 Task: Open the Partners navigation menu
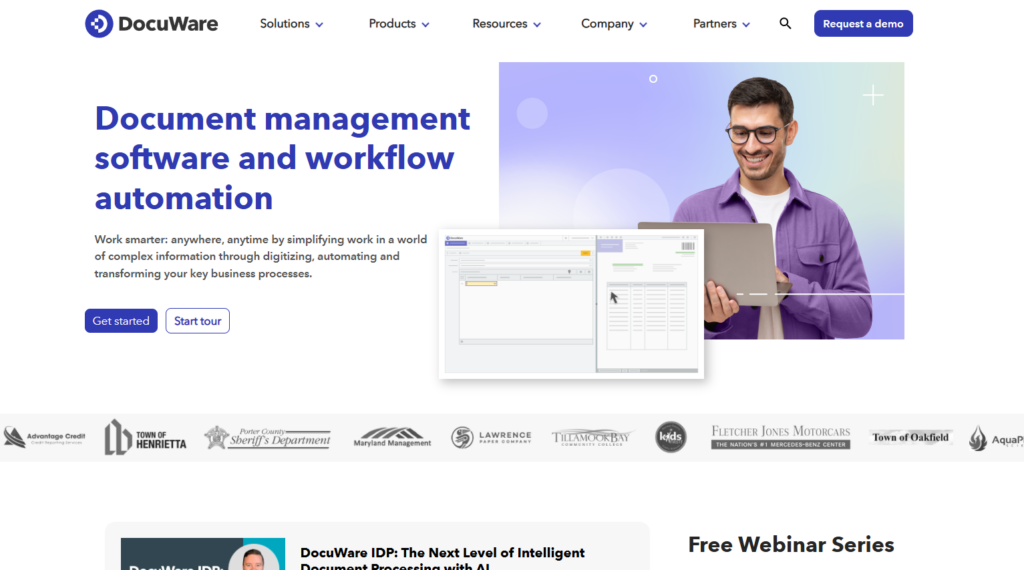[721, 24]
